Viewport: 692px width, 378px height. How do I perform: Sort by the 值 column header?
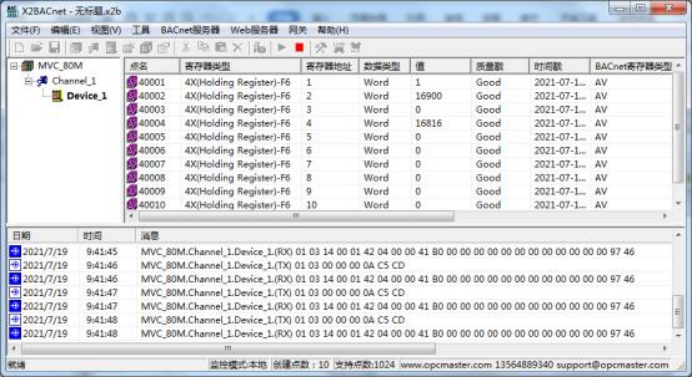click(440, 66)
